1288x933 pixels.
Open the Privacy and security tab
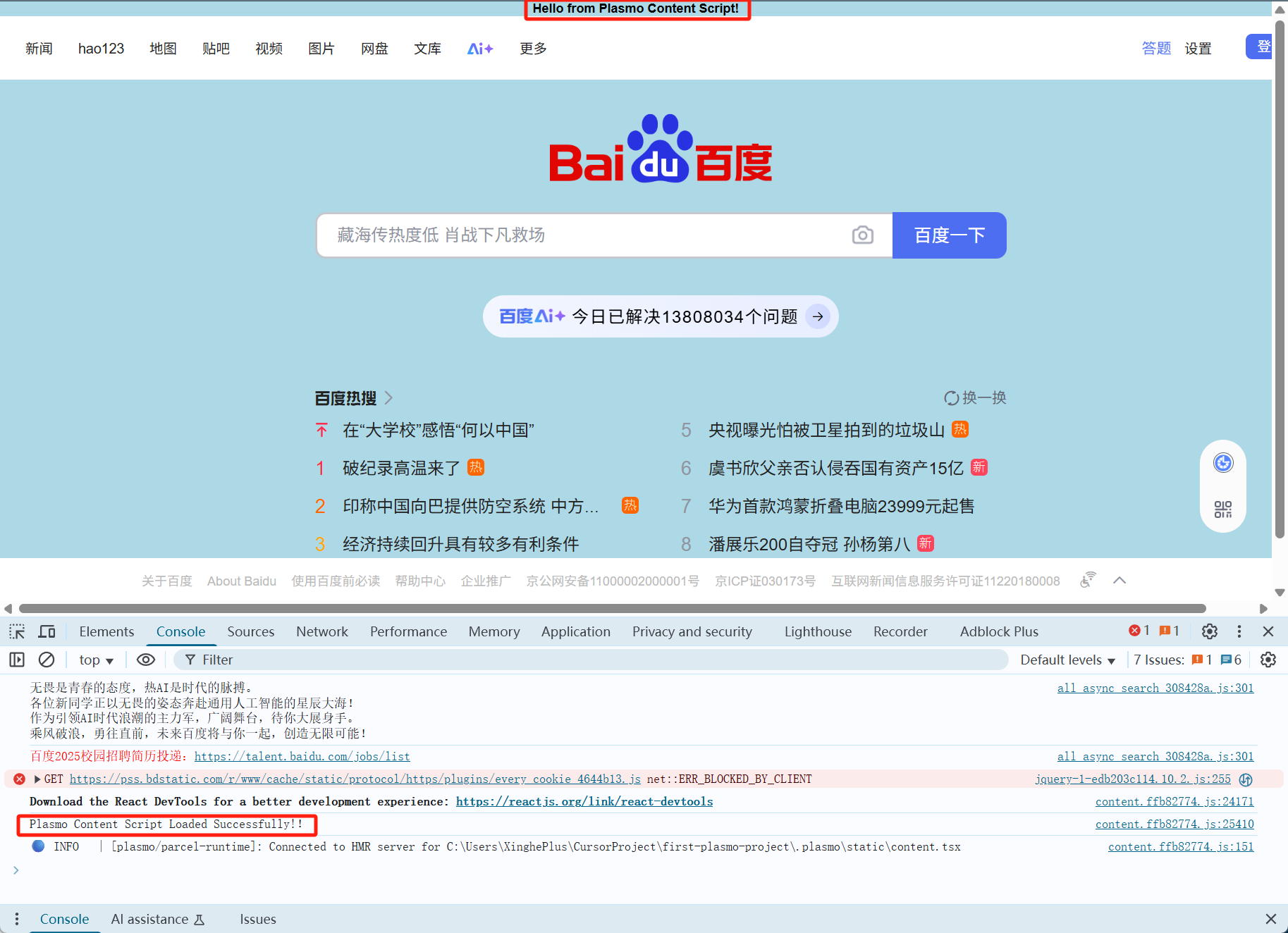point(692,631)
